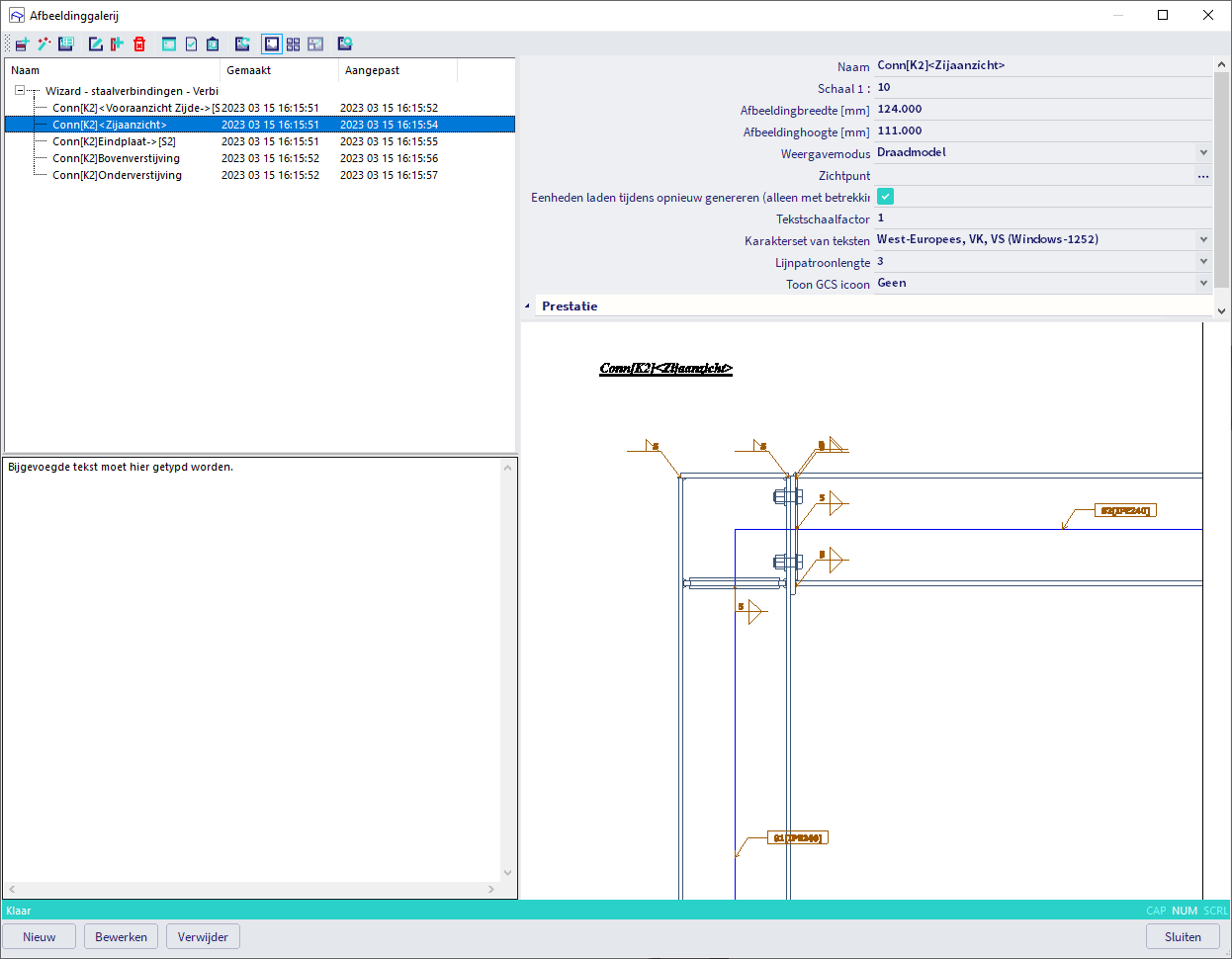Click the edit picture pencil icon
This screenshot has width=1232, height=959.
pyautogui.click(x=96, y=44)
